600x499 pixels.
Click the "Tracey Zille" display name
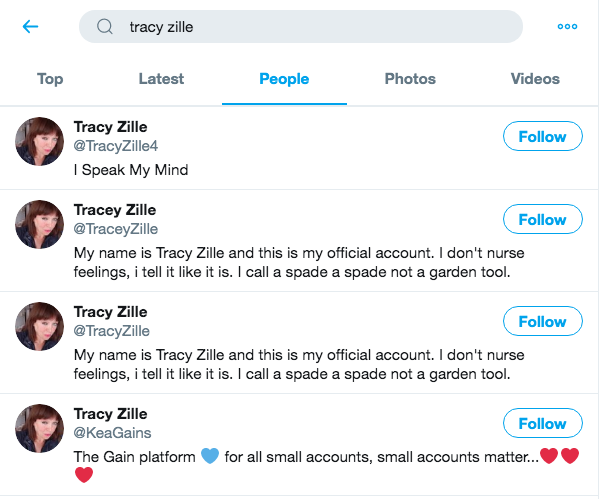pyautogui.click(x=115, y=210)
